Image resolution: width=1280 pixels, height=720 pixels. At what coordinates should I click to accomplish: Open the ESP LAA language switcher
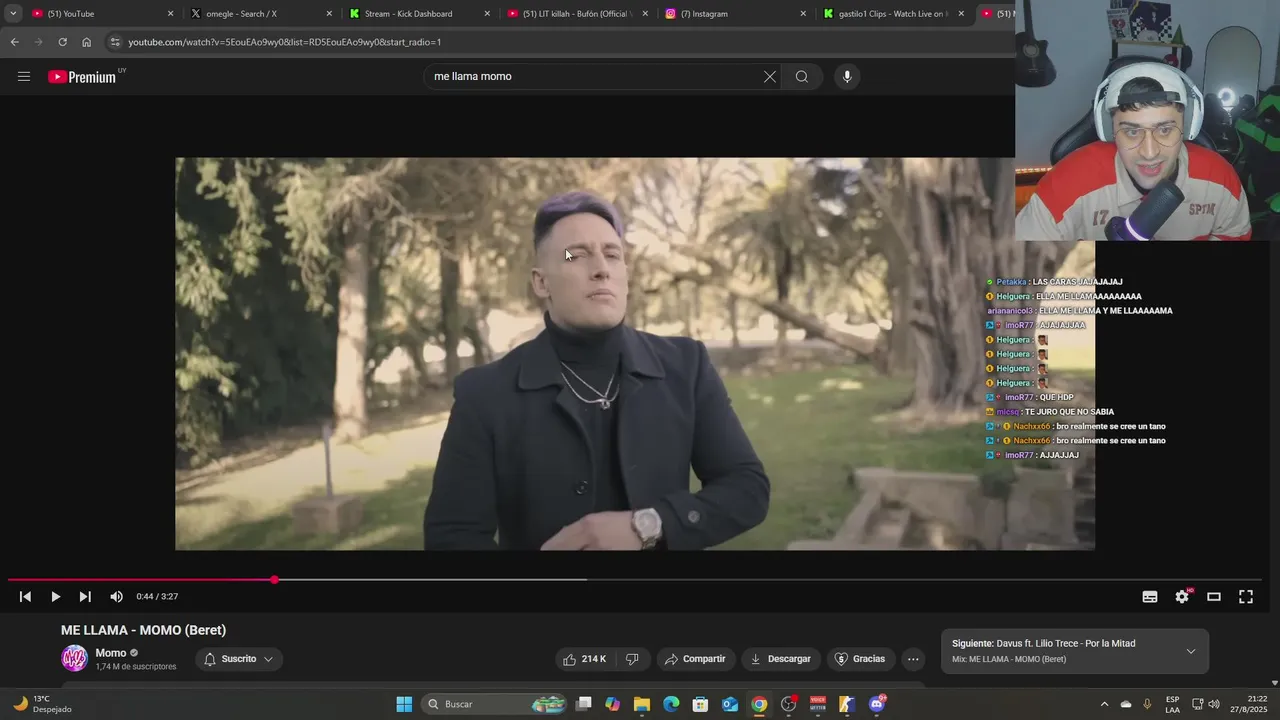[x=1172, y=704]
